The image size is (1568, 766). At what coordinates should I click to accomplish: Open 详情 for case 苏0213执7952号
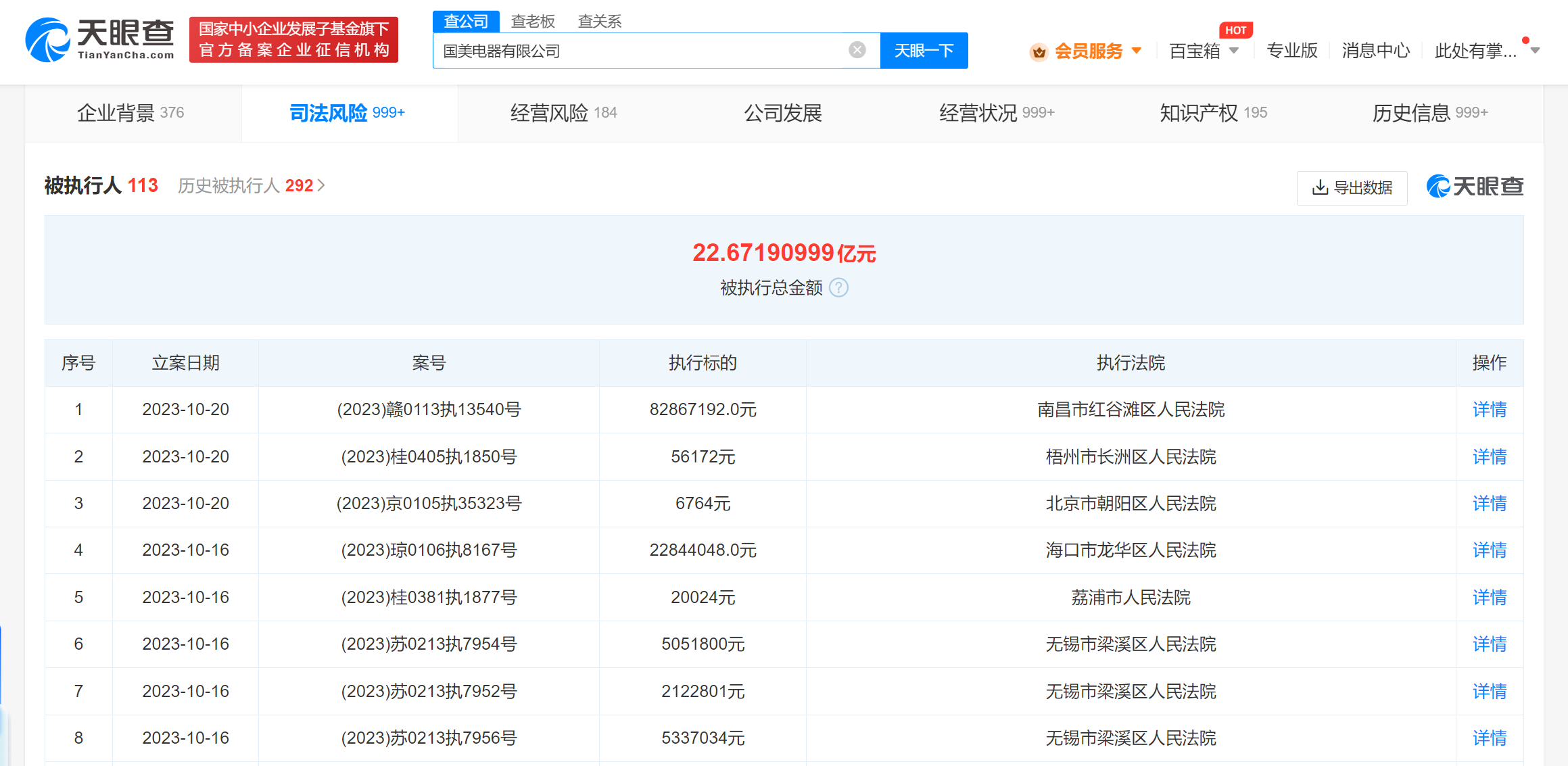point(1490,692)
